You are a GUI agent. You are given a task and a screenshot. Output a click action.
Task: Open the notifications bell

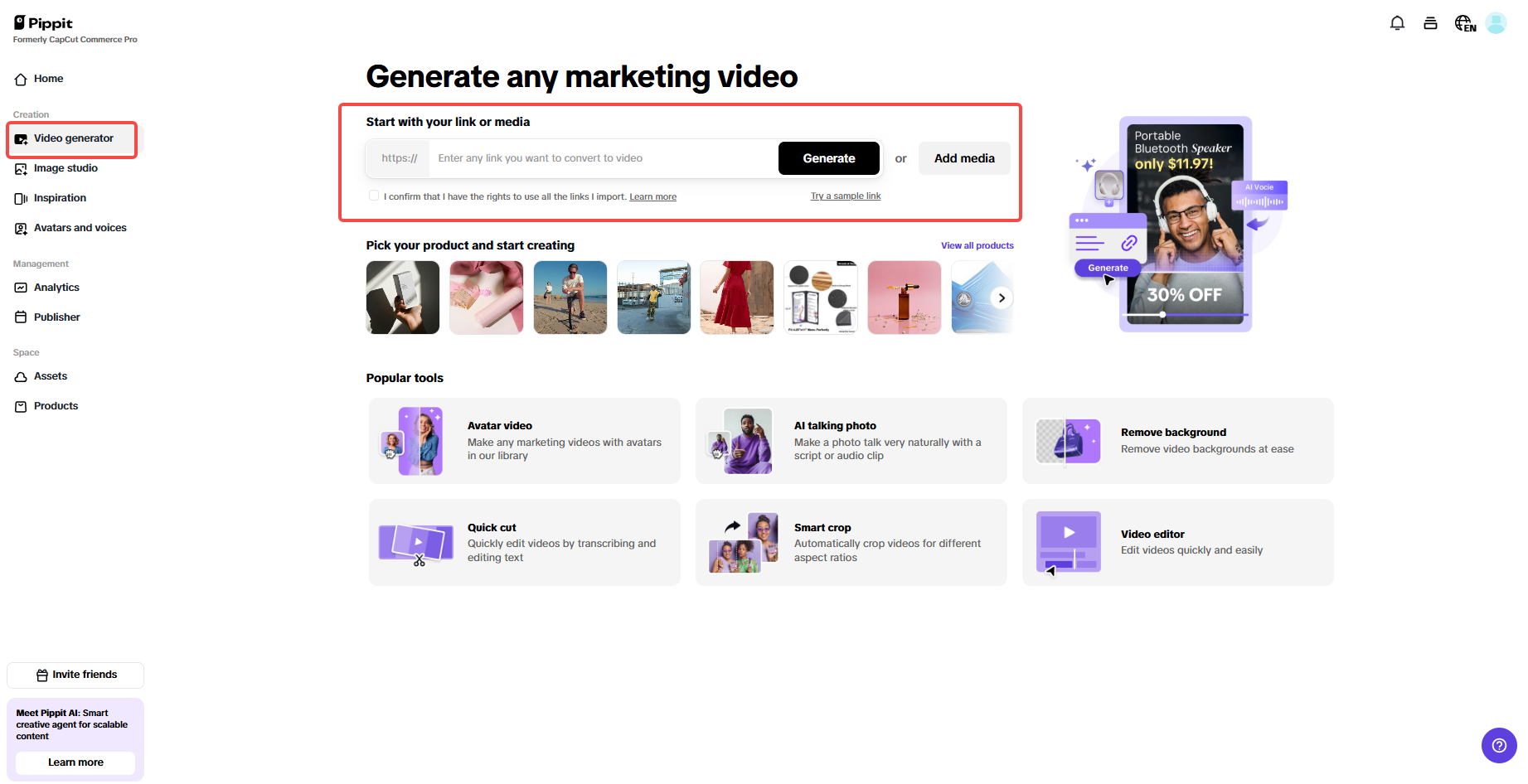(1397, 22)
